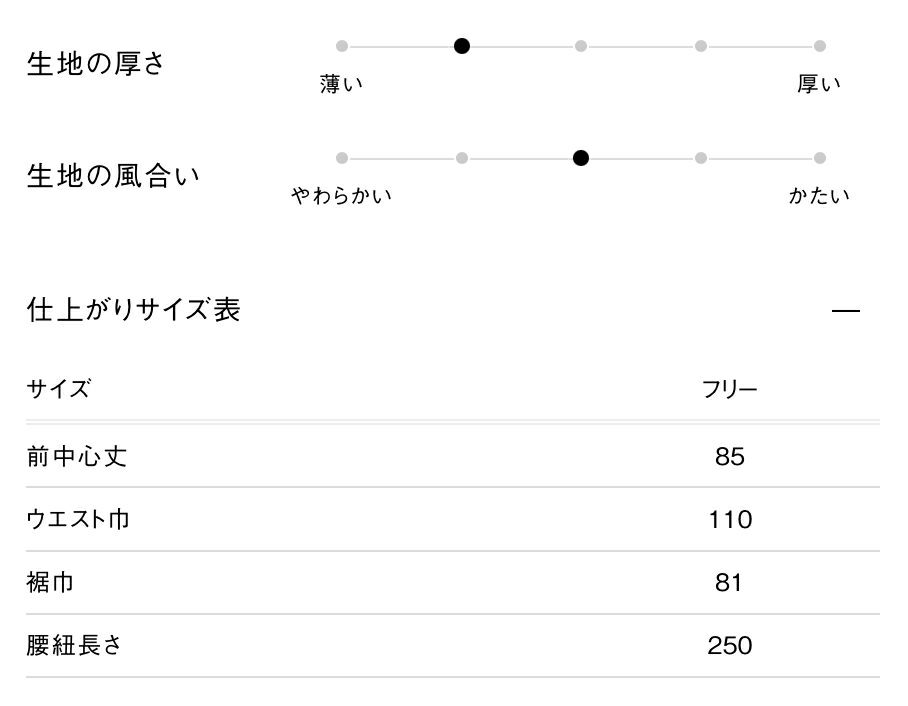The width and height of the screenshot is (908, 706).
Task: Select the first dot on 生地の厚さ slider
Action: tap(342, 46)
